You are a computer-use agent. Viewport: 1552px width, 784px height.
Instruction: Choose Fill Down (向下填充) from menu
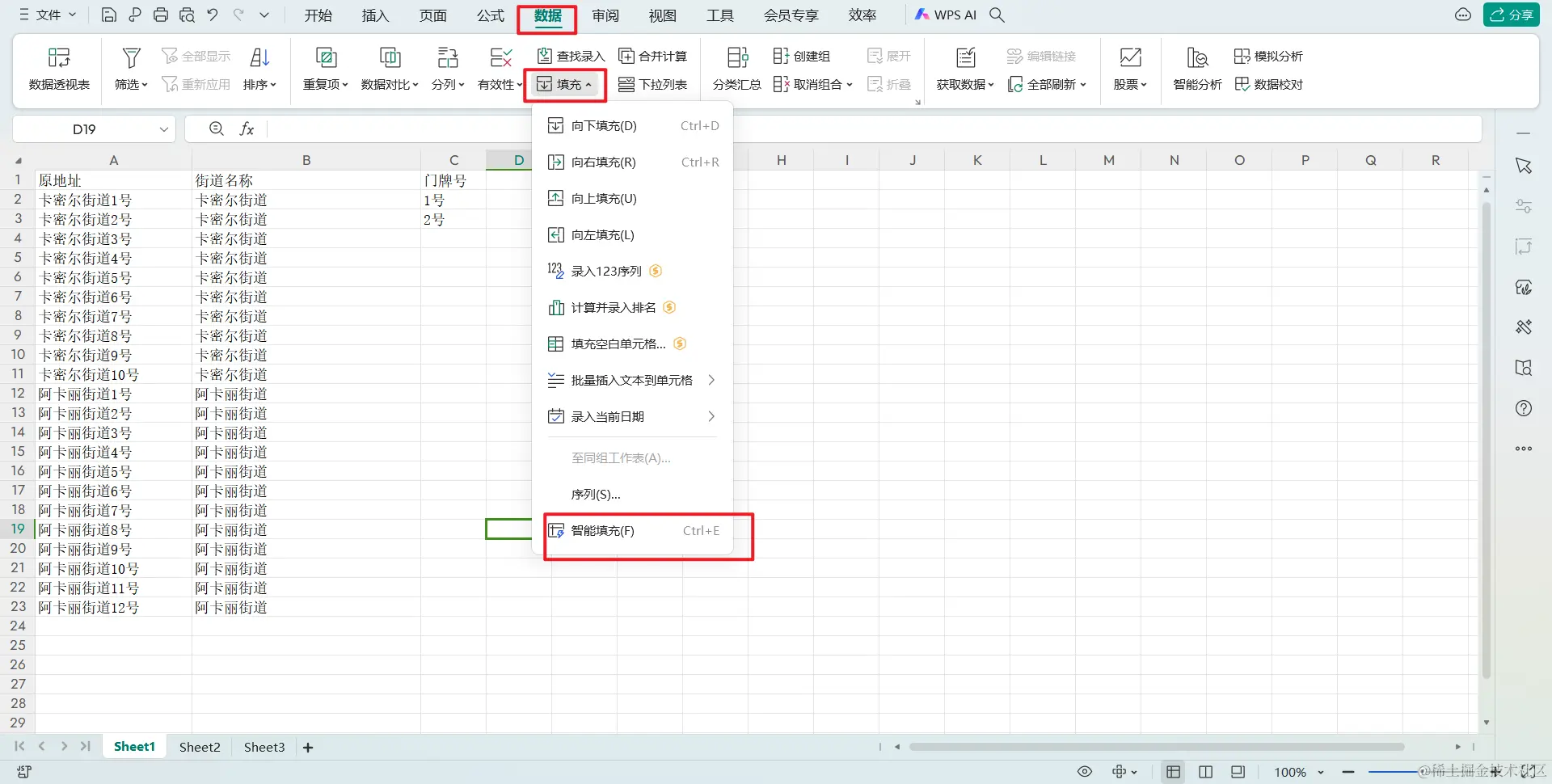(x=632, y=125)
